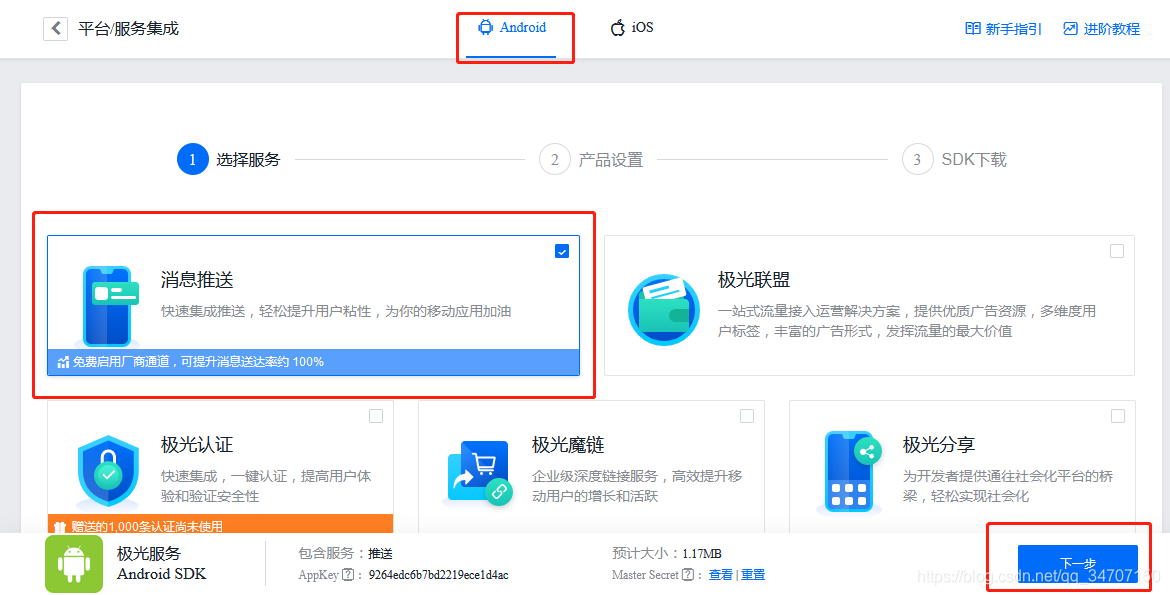Click 查看 to view Master Secret
This screenshot has height=595, width=1170.
(x=720, y=575)
